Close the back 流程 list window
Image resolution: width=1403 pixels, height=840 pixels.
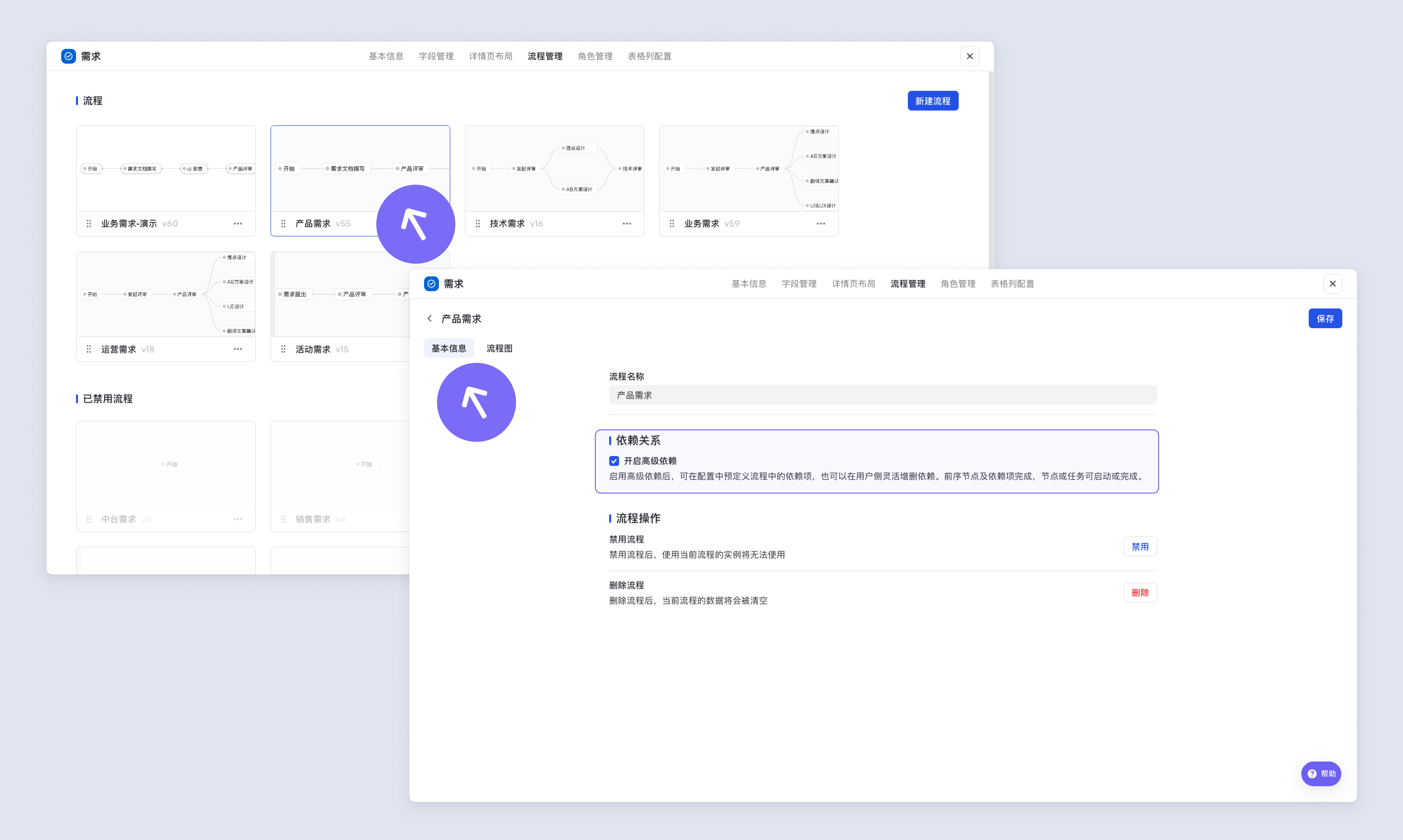coord(970,56)
